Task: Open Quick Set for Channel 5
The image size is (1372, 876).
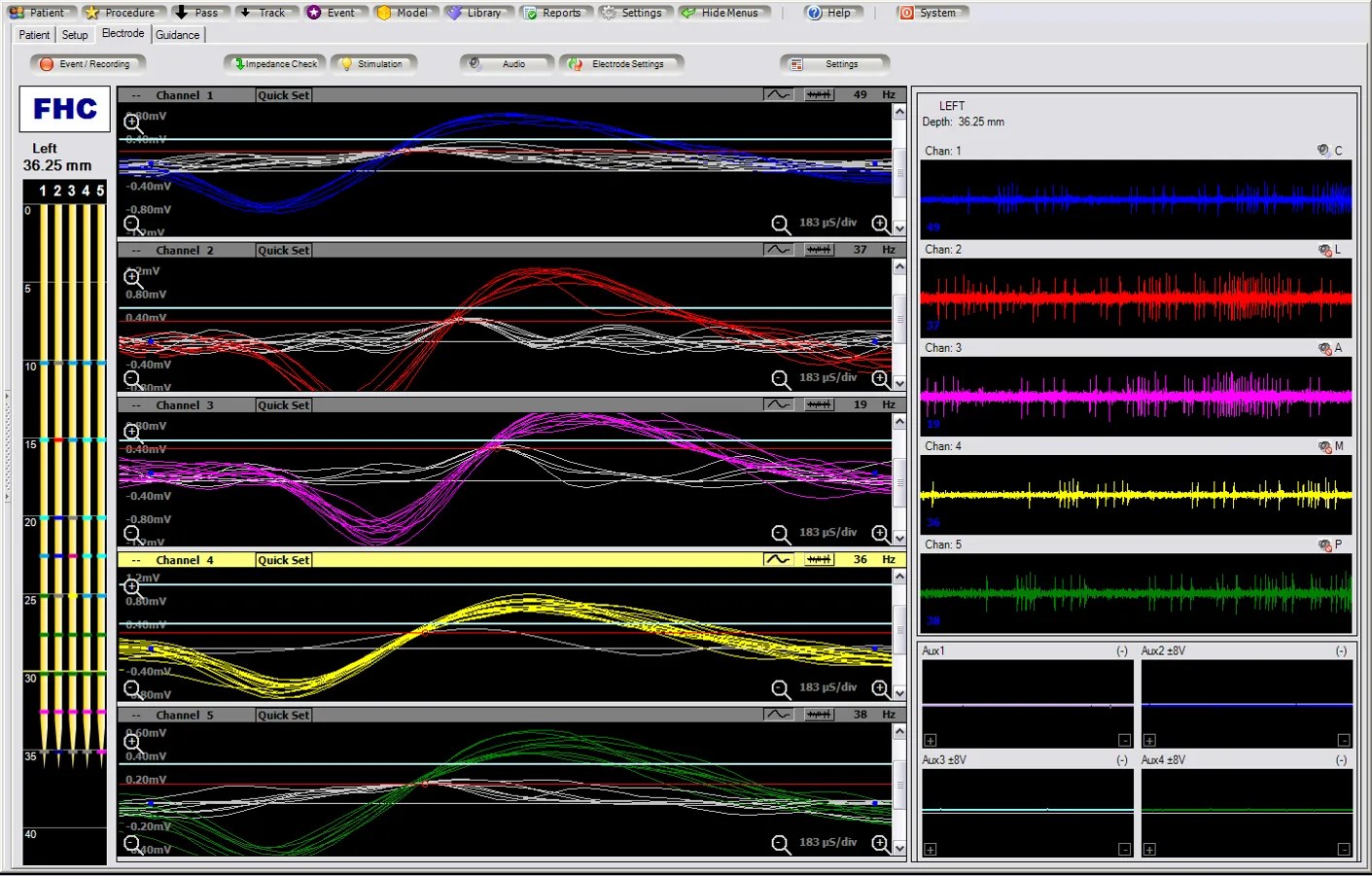Action: (x=283, y=715)
